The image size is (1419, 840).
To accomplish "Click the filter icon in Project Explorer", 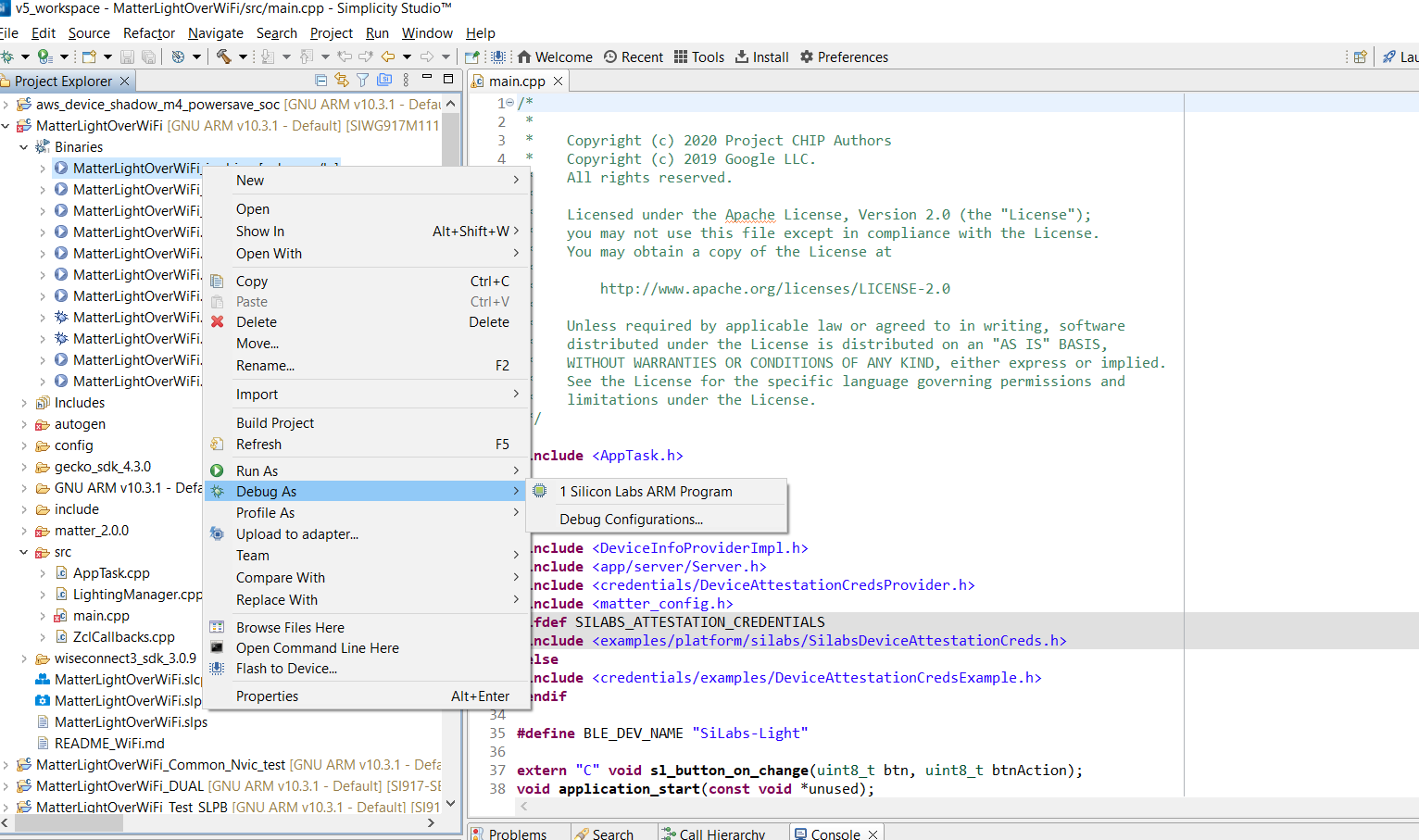I will coord(363,81).
